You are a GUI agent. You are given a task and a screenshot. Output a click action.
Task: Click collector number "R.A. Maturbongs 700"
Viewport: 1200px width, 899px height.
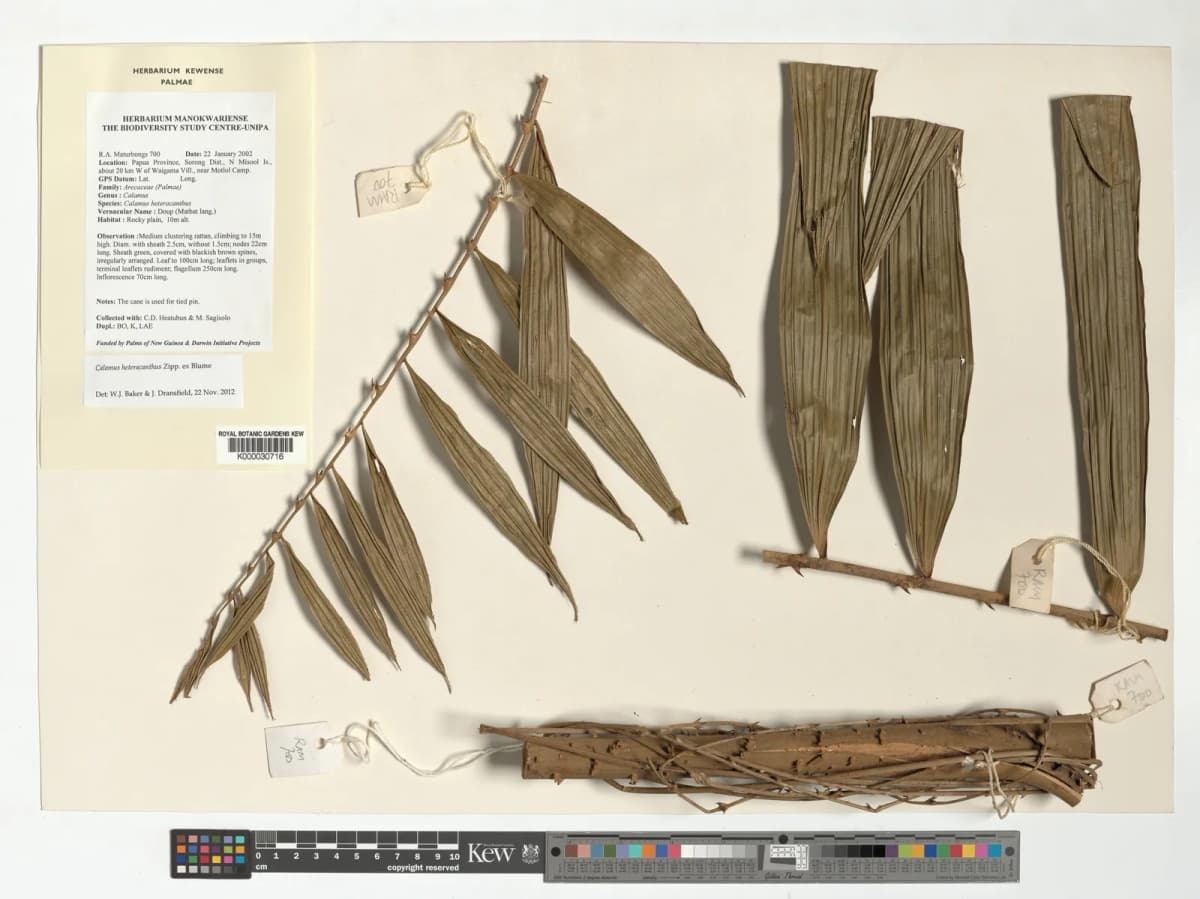(x=129, y=154)
